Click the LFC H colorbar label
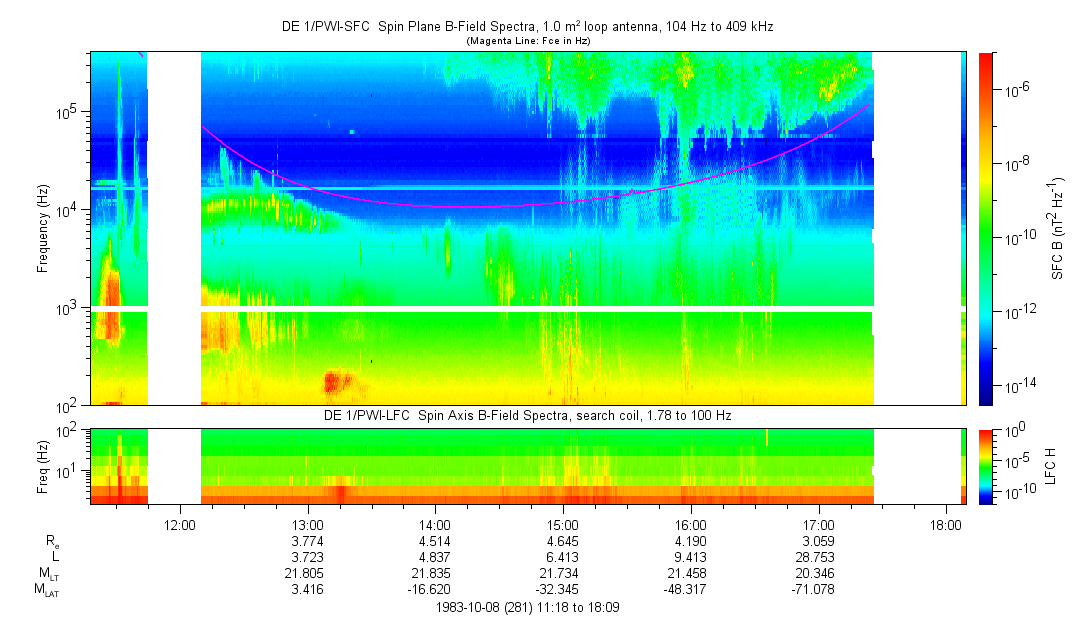This screenshot has height=620, width=1083. point(1052,466)
